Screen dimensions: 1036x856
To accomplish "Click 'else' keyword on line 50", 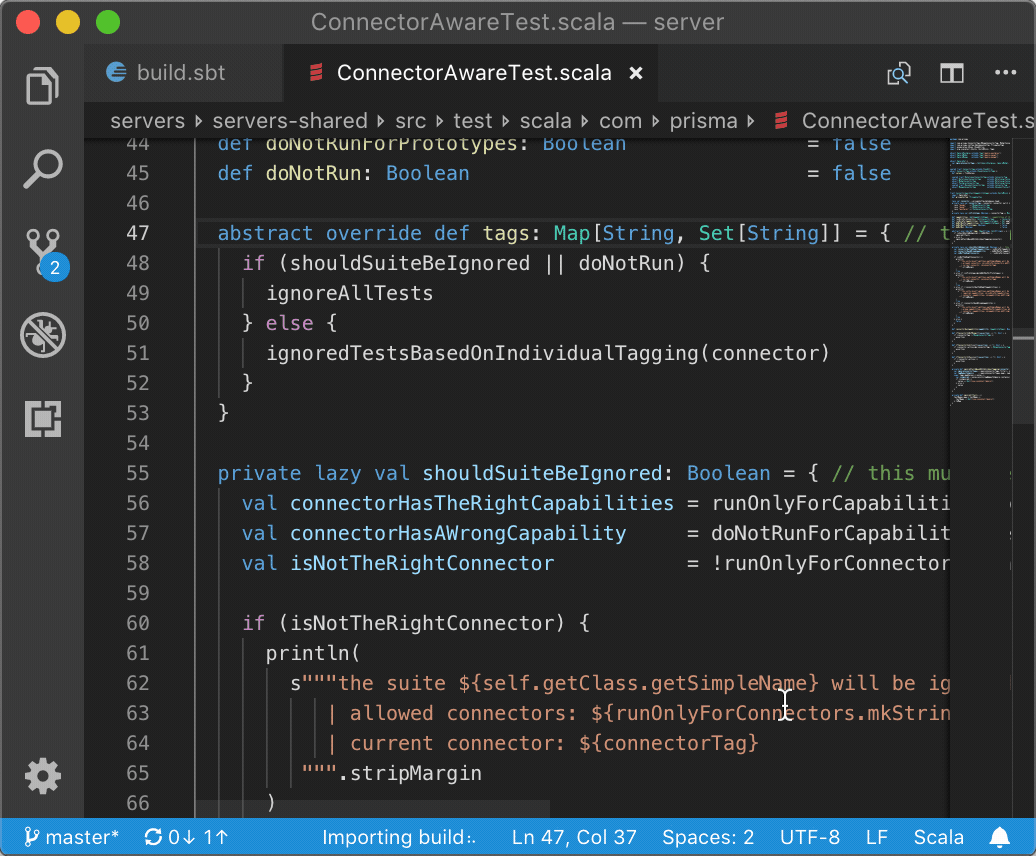I will coord(289,323).
